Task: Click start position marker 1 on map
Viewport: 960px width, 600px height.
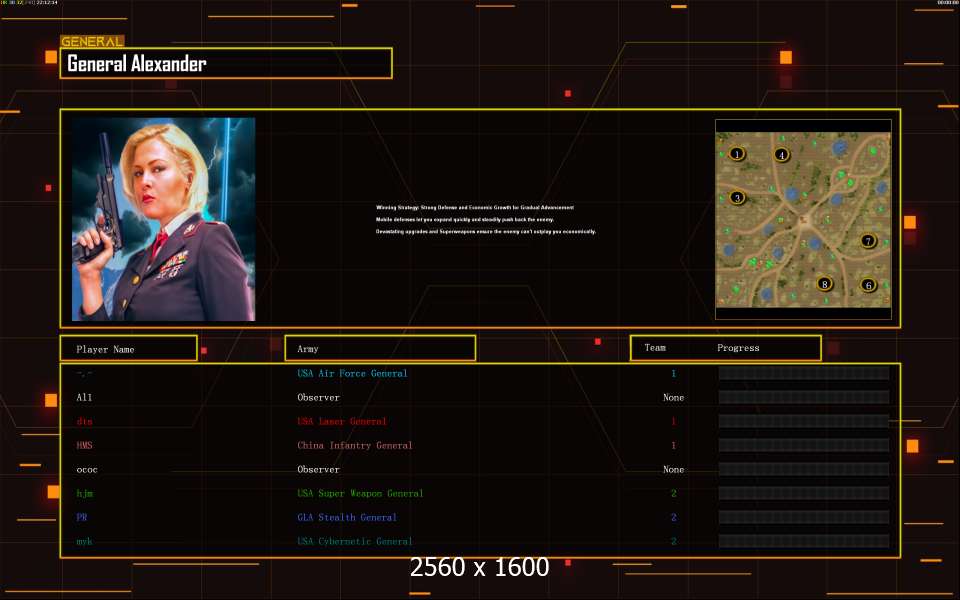Action: point(737,154)
